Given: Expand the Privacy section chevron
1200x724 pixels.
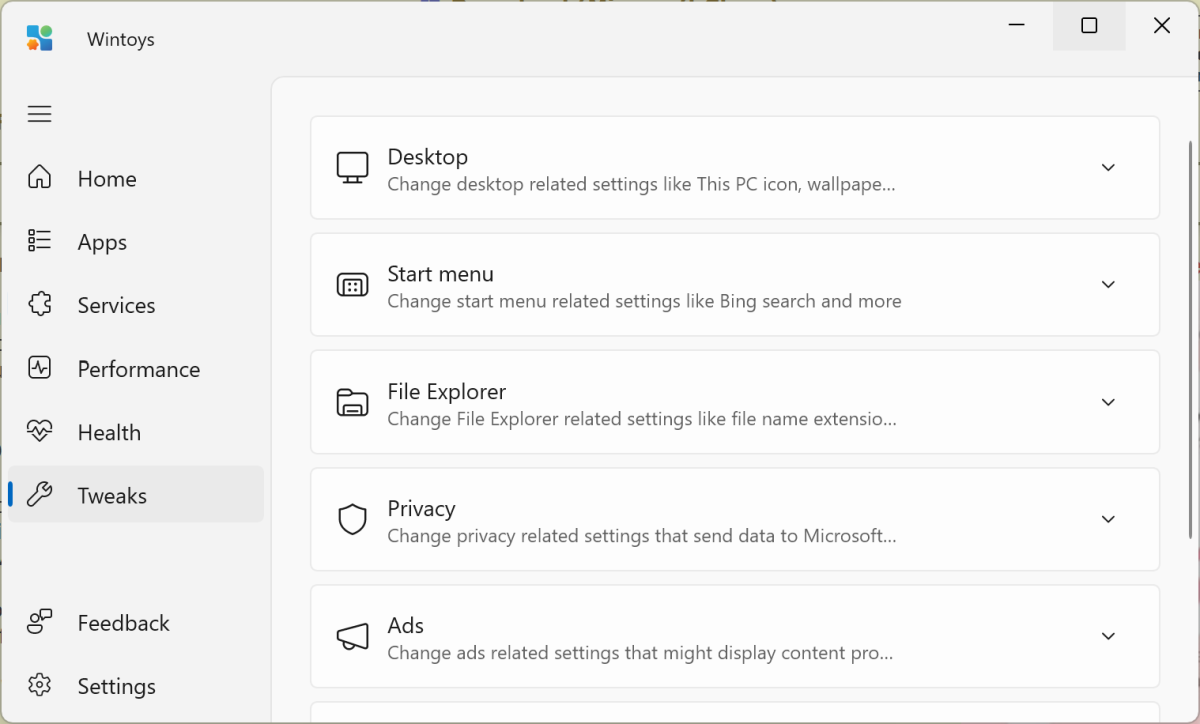Looking at the screenshot, I should click(x=1108, y=519).
